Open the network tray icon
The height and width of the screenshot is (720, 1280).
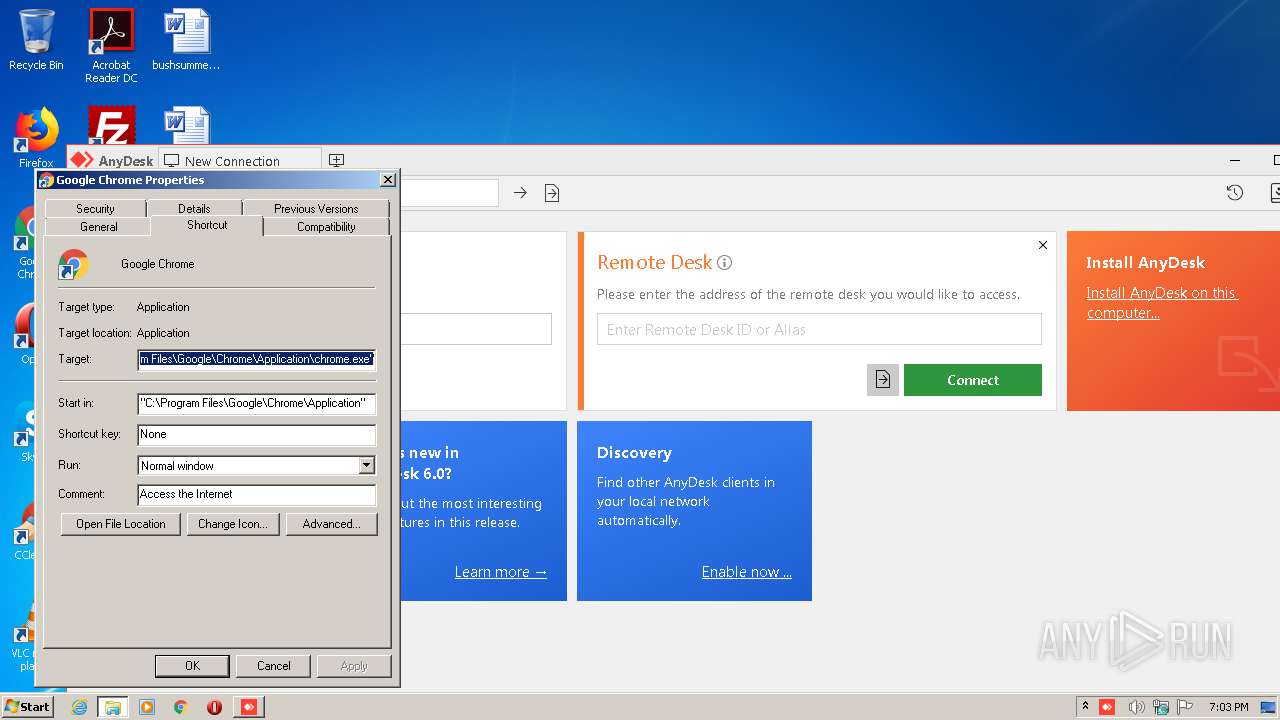tap(1161, 707)
